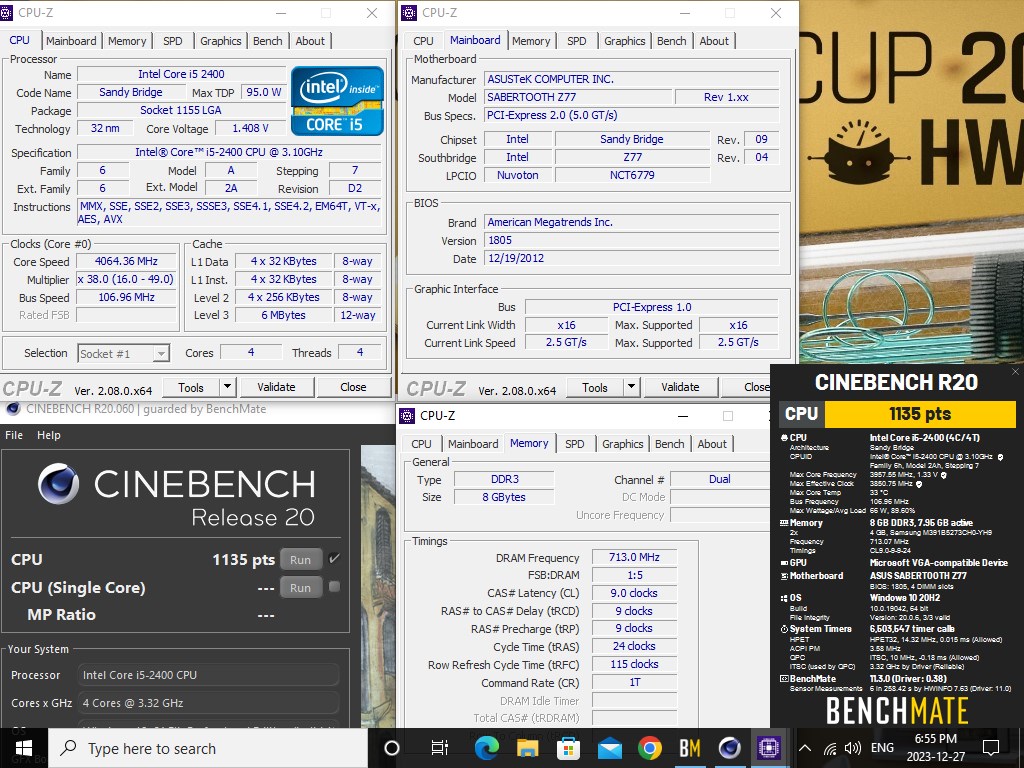
Task: Click Cores x GHz field
Action: [x=208, y=703]
